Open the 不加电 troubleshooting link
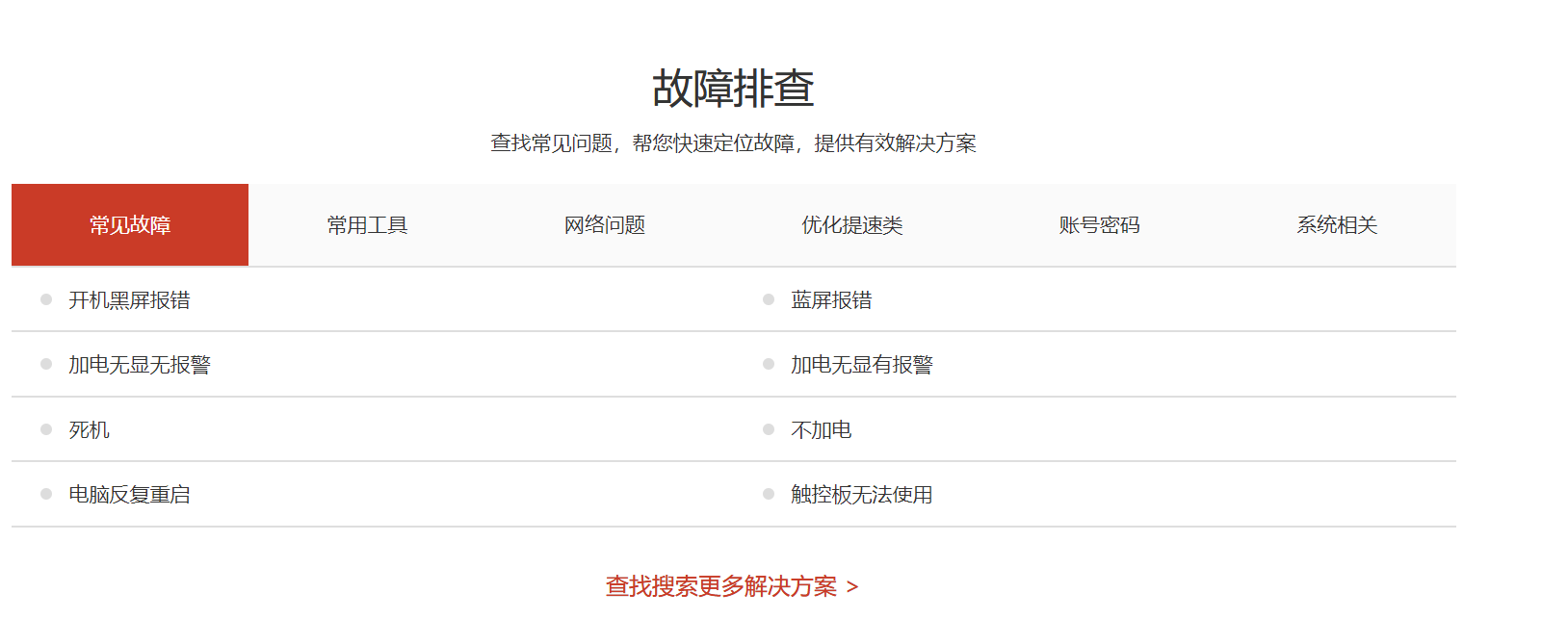 (x=821, y=430)
